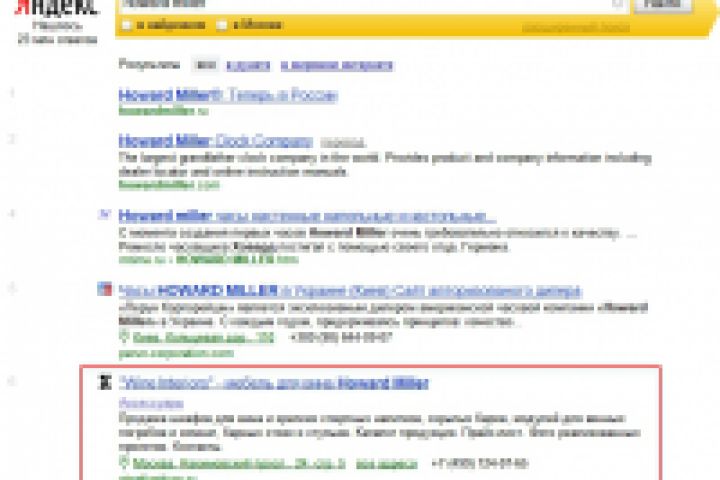
Task: Open green URL under Ukraine dealer result
Action: (176, 353)
